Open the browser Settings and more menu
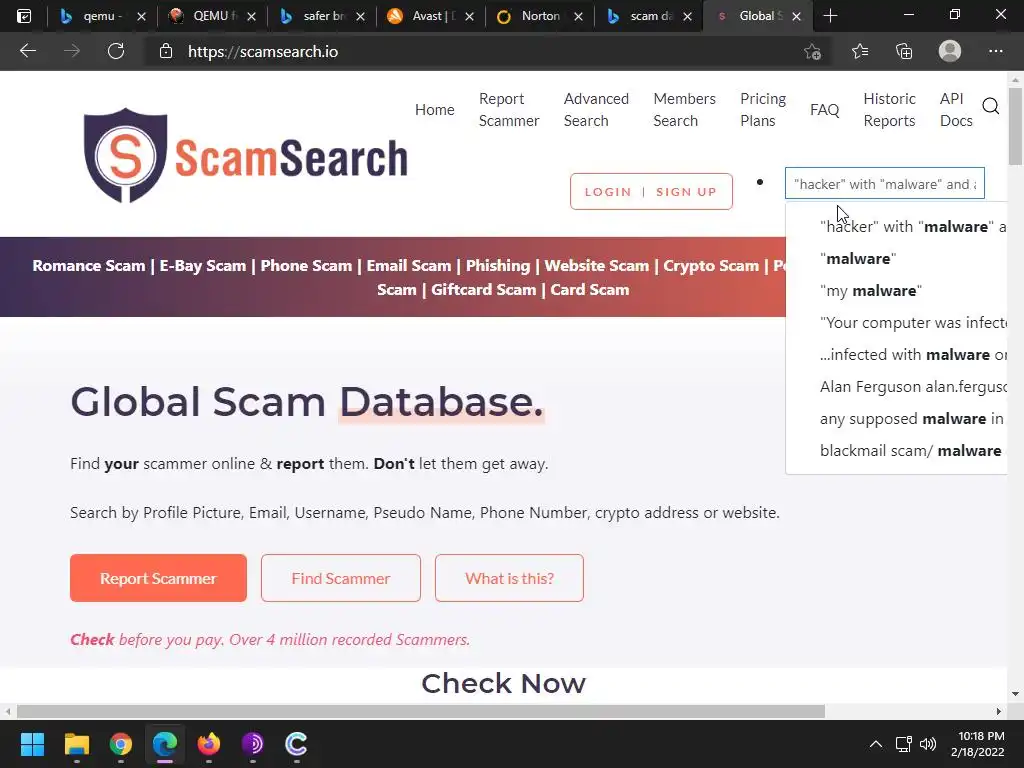The width and height of the screenshot is (1024, 768). [x=995, y=51]
